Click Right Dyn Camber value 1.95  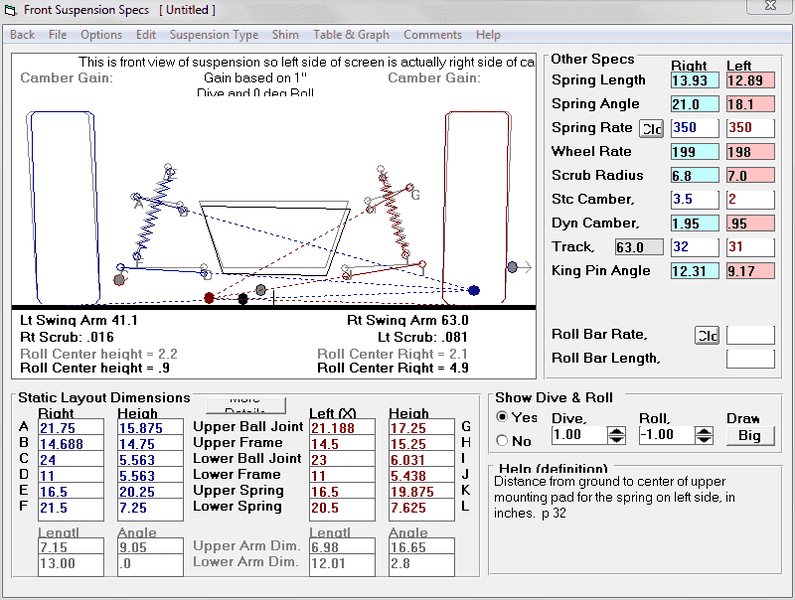(695, 223)
